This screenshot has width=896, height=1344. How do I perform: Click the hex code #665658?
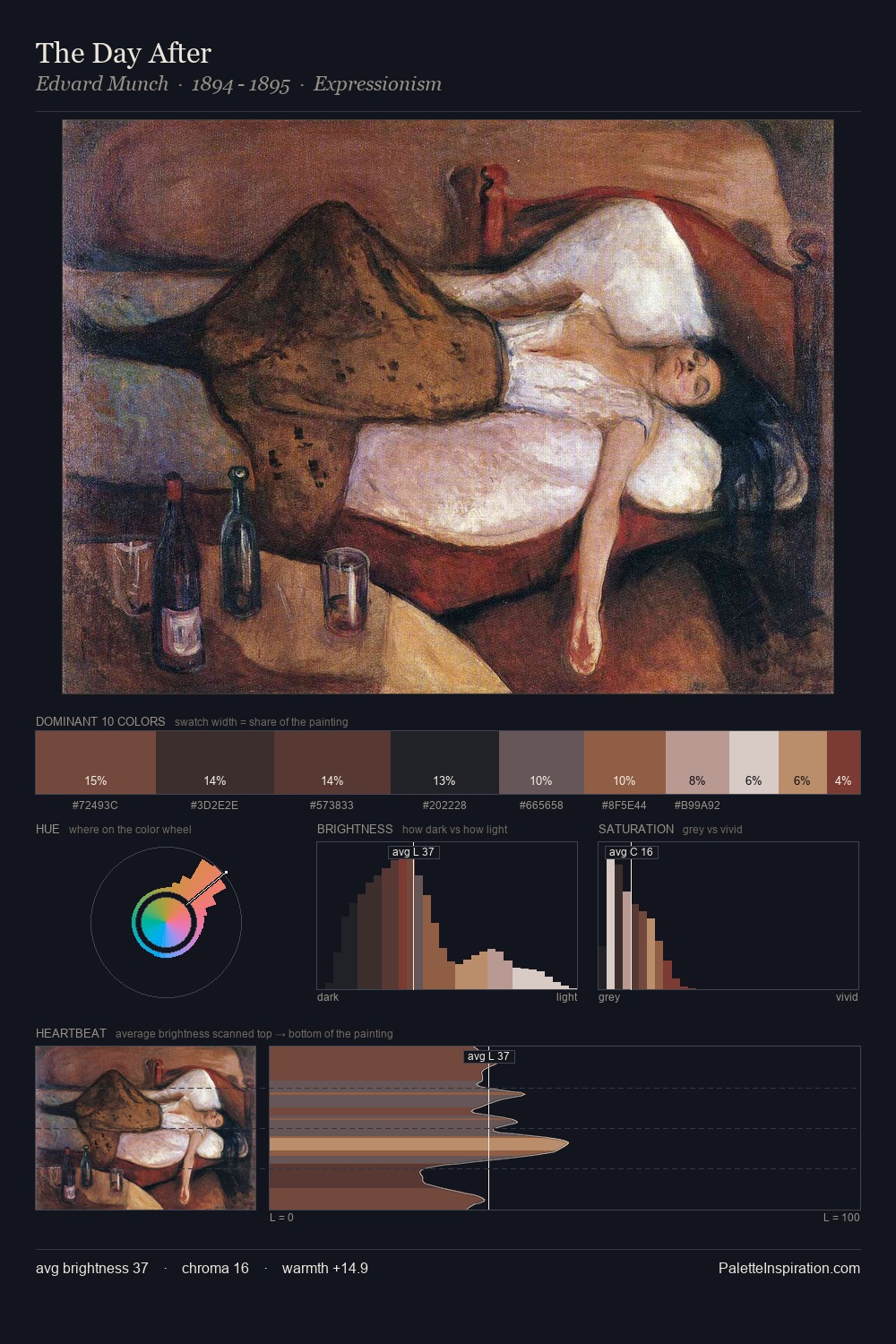coord(541,805)
